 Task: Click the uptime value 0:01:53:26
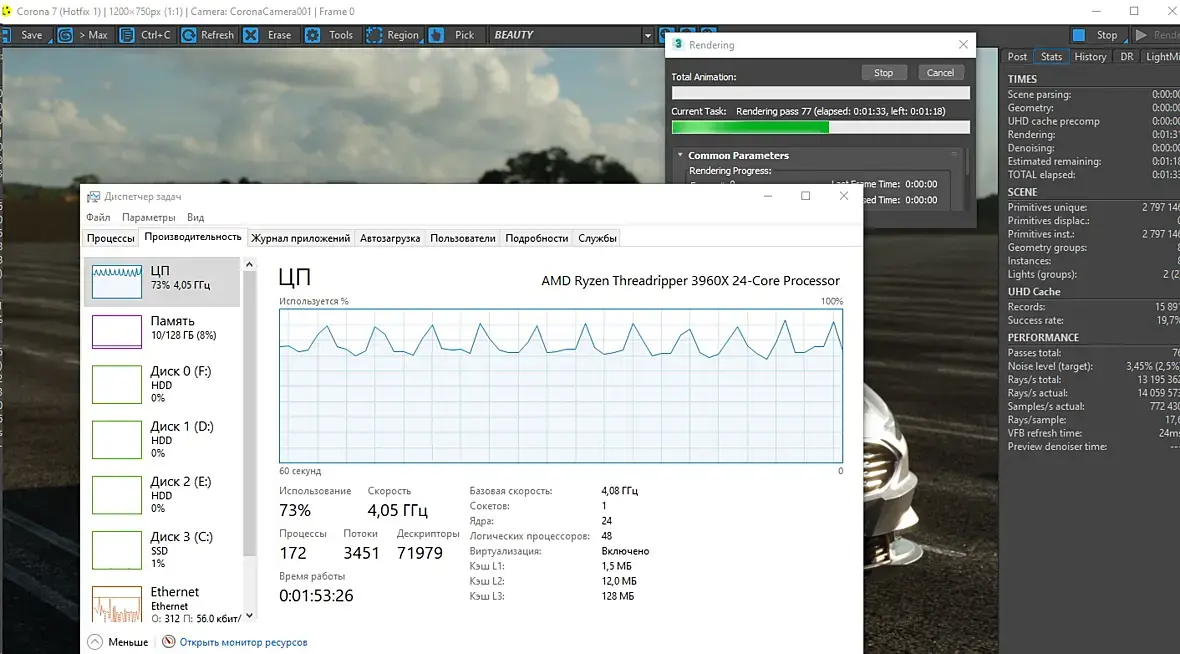(x=316, y=595)
